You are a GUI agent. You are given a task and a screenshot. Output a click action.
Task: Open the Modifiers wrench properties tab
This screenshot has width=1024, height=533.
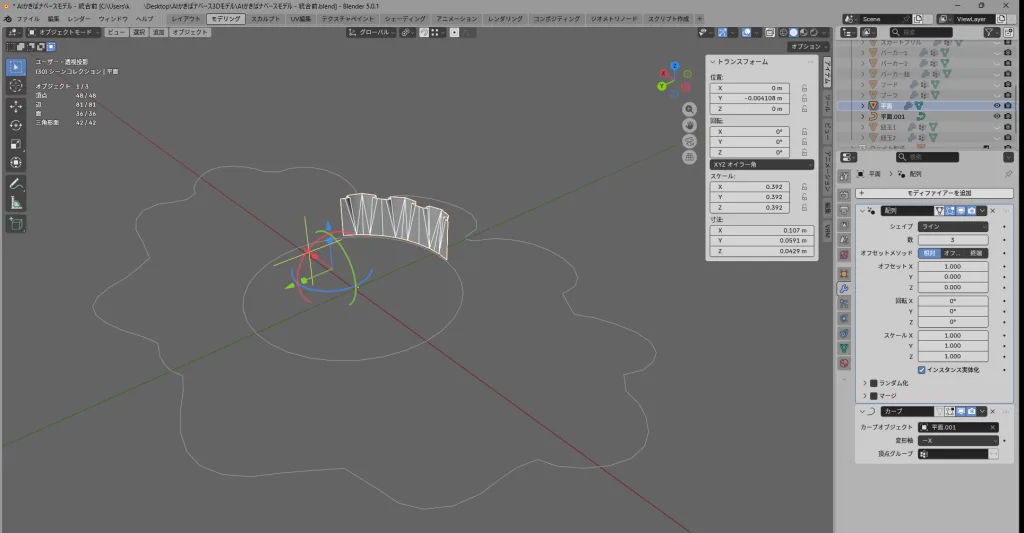(844, 289)
